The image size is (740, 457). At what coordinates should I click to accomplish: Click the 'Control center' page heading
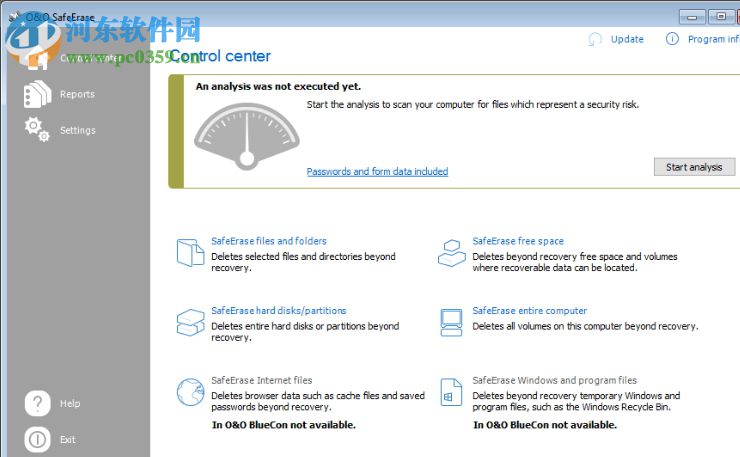tap(220, 56)
